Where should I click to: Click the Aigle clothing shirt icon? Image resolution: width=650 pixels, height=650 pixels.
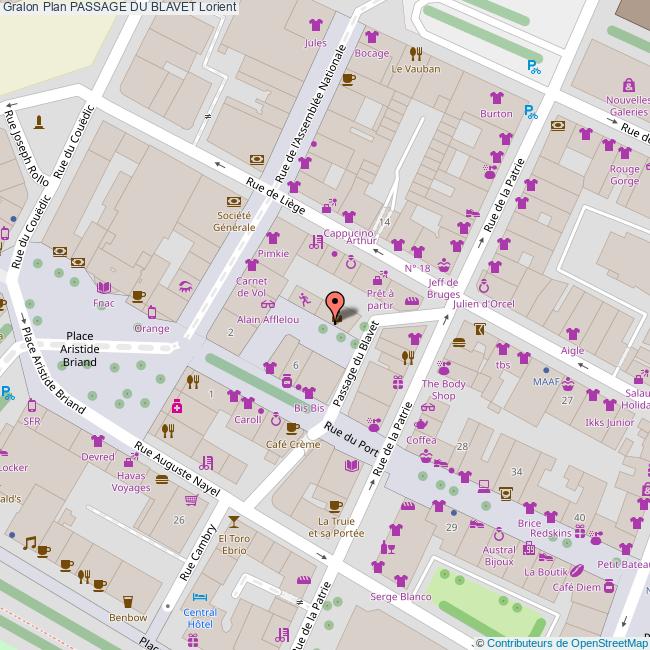pyautogui.click(x=572, y=334)
